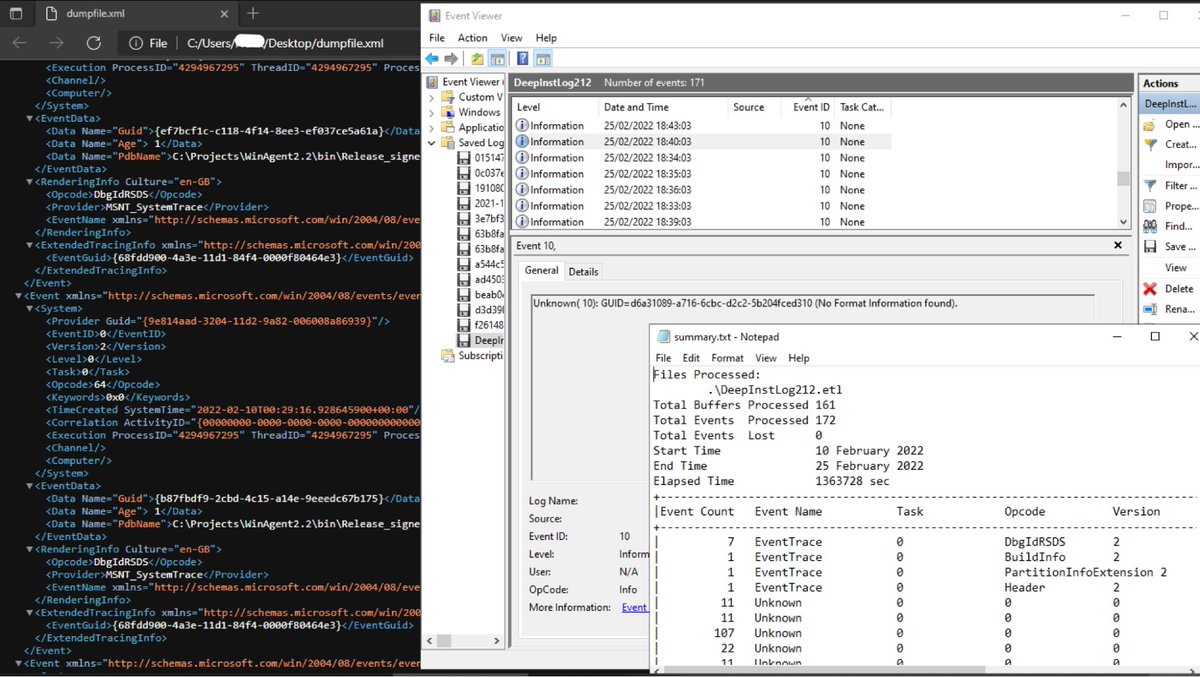Click the Up One Level toolbar icon
This screenshot has height=677, width=1200.
(478, 59)
